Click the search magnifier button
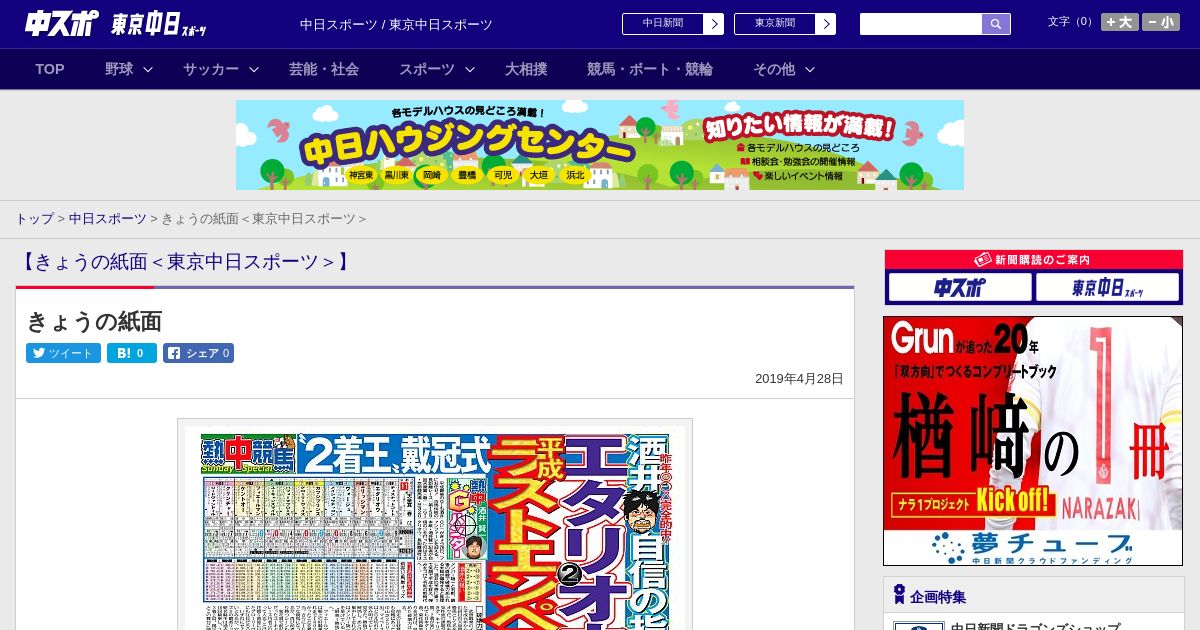This screenshot has height=630, width=1200. click(x=996, y=24)
